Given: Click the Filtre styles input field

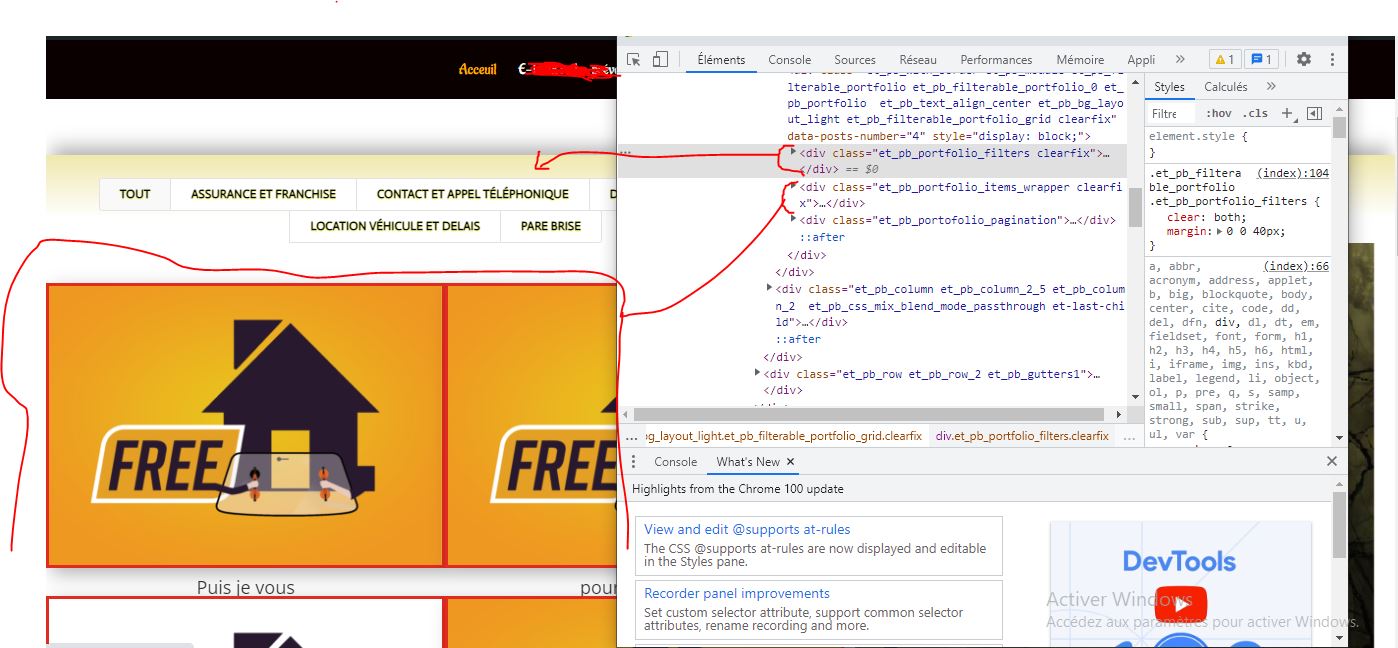Looking at the screenshot, I should [1172, 114].
